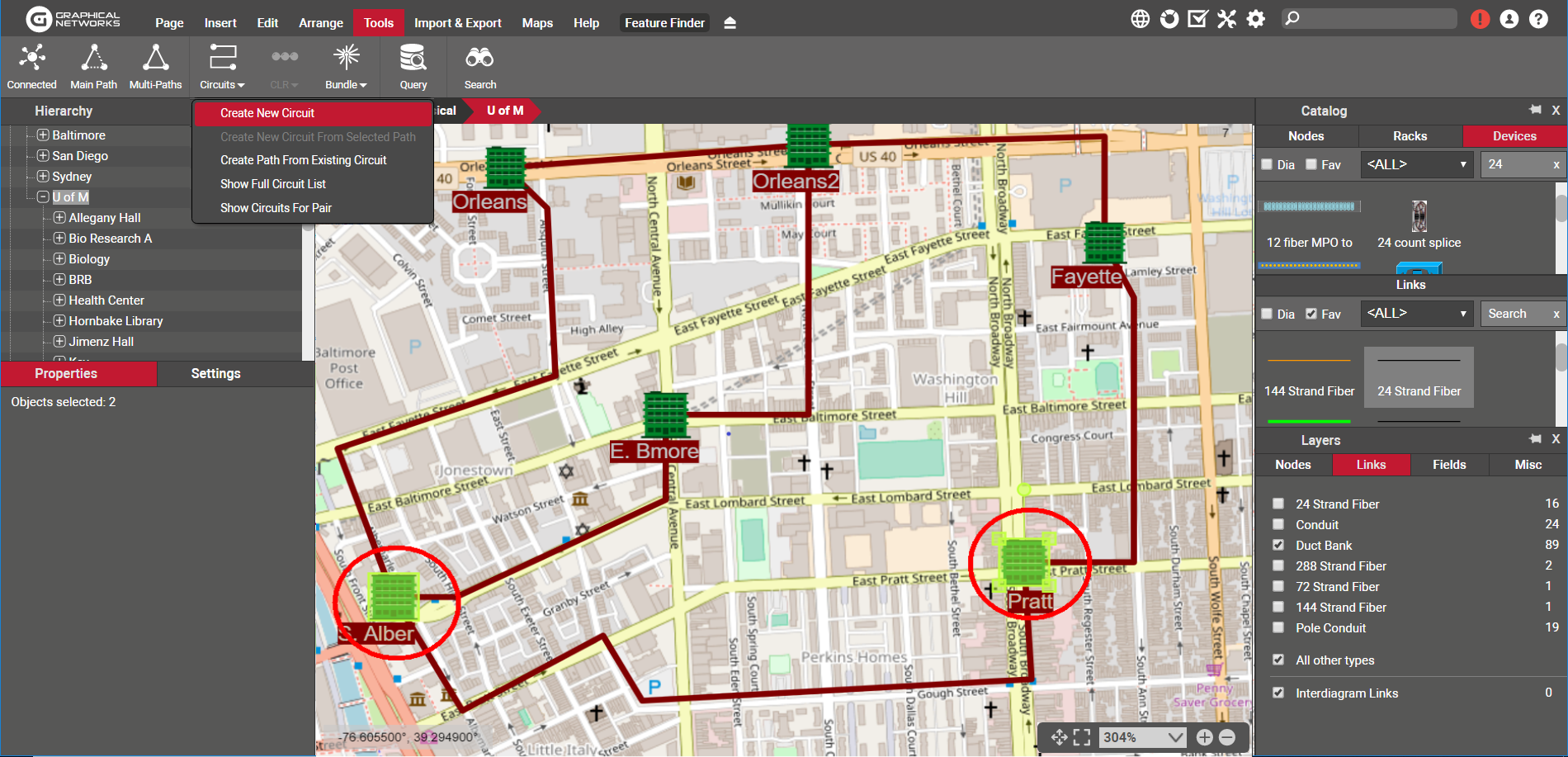Enable the 24 Strand Fiber layer checkbox
Viewport: 1568px width, 757px height.
[x=1278, y=504]
